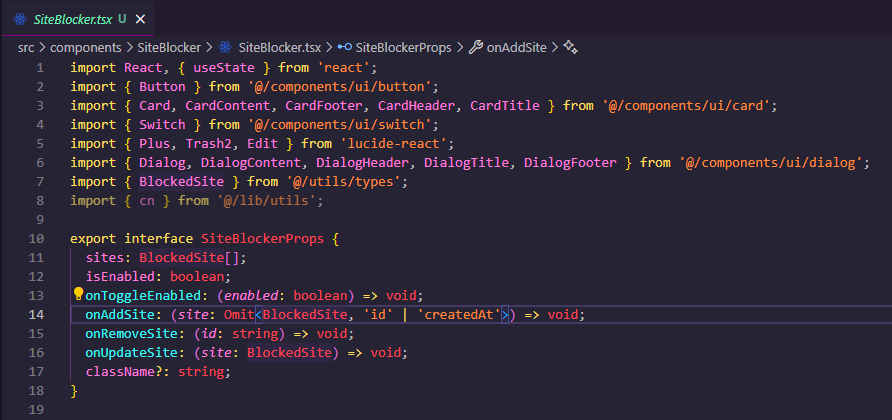Click the Switch import on line 4
Viewport: 892px width, 420px height.
(162, 125)
